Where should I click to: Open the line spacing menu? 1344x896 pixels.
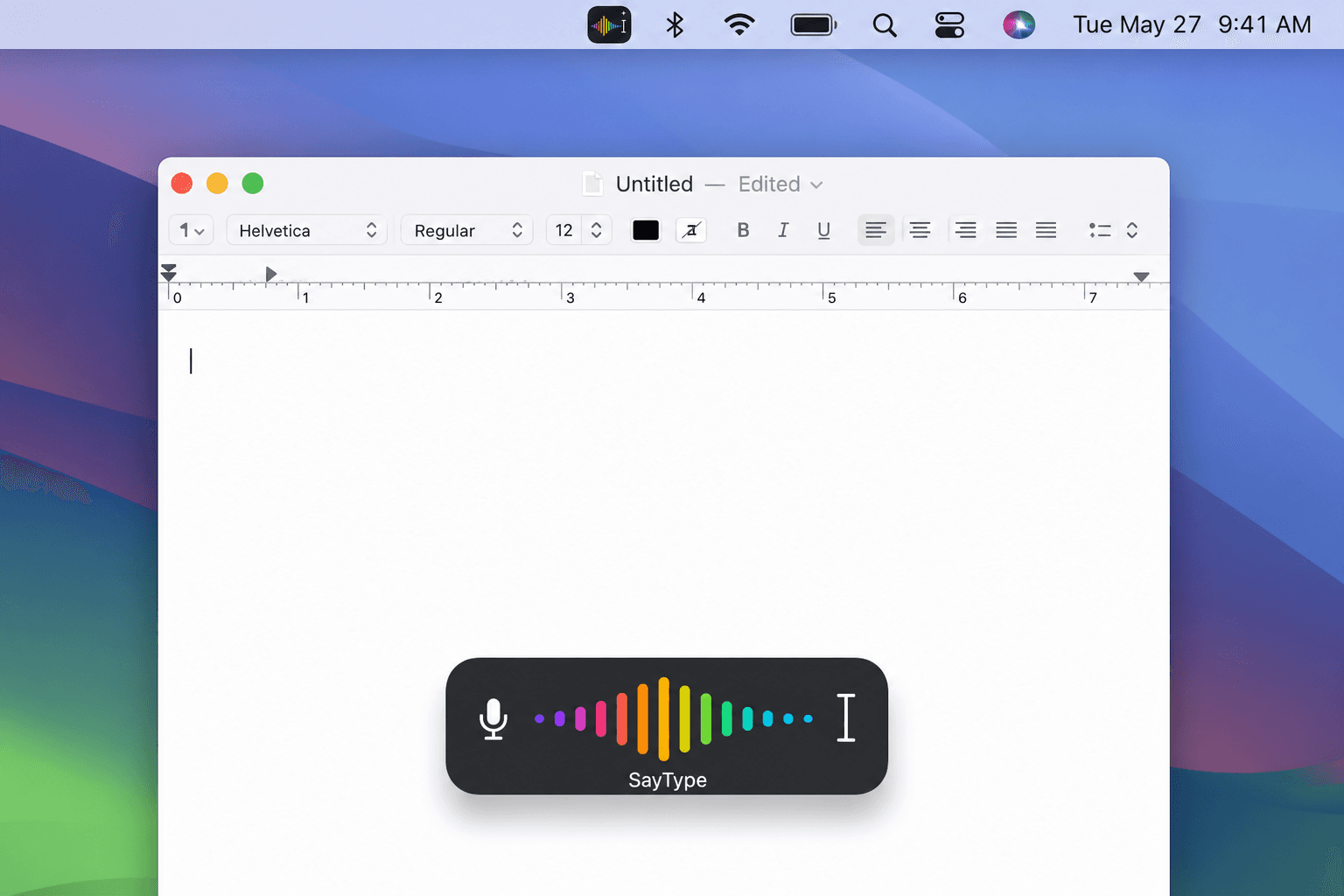pos(1046,230)
